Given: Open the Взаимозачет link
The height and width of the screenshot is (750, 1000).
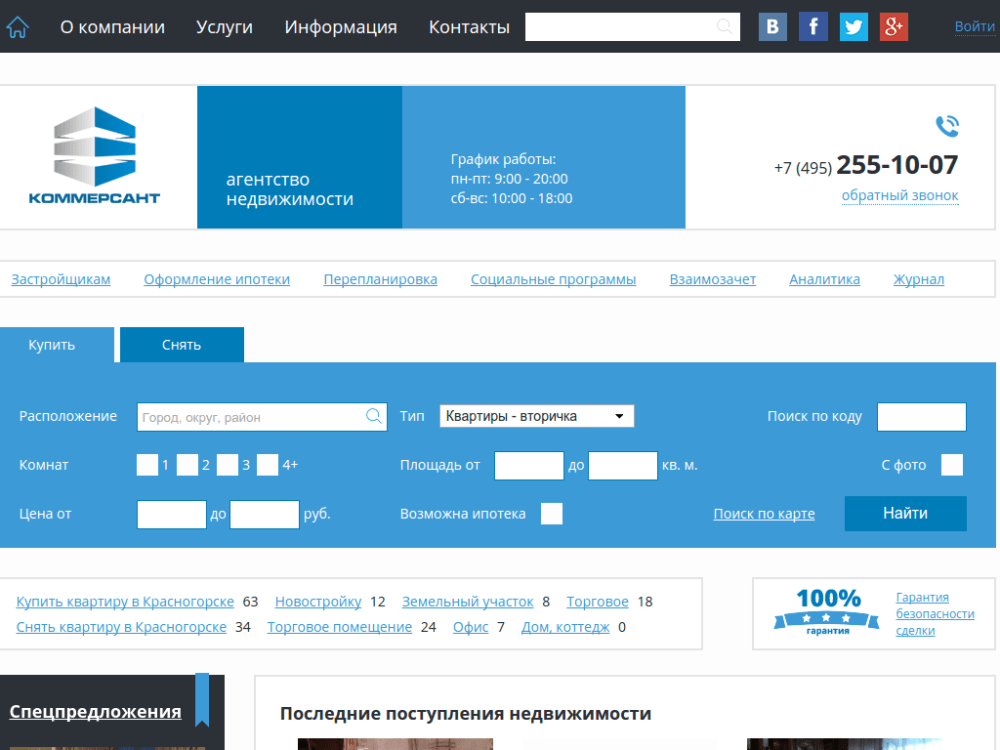Looking at the screenshot, I should pyautogui.click(x=712, y=279).
